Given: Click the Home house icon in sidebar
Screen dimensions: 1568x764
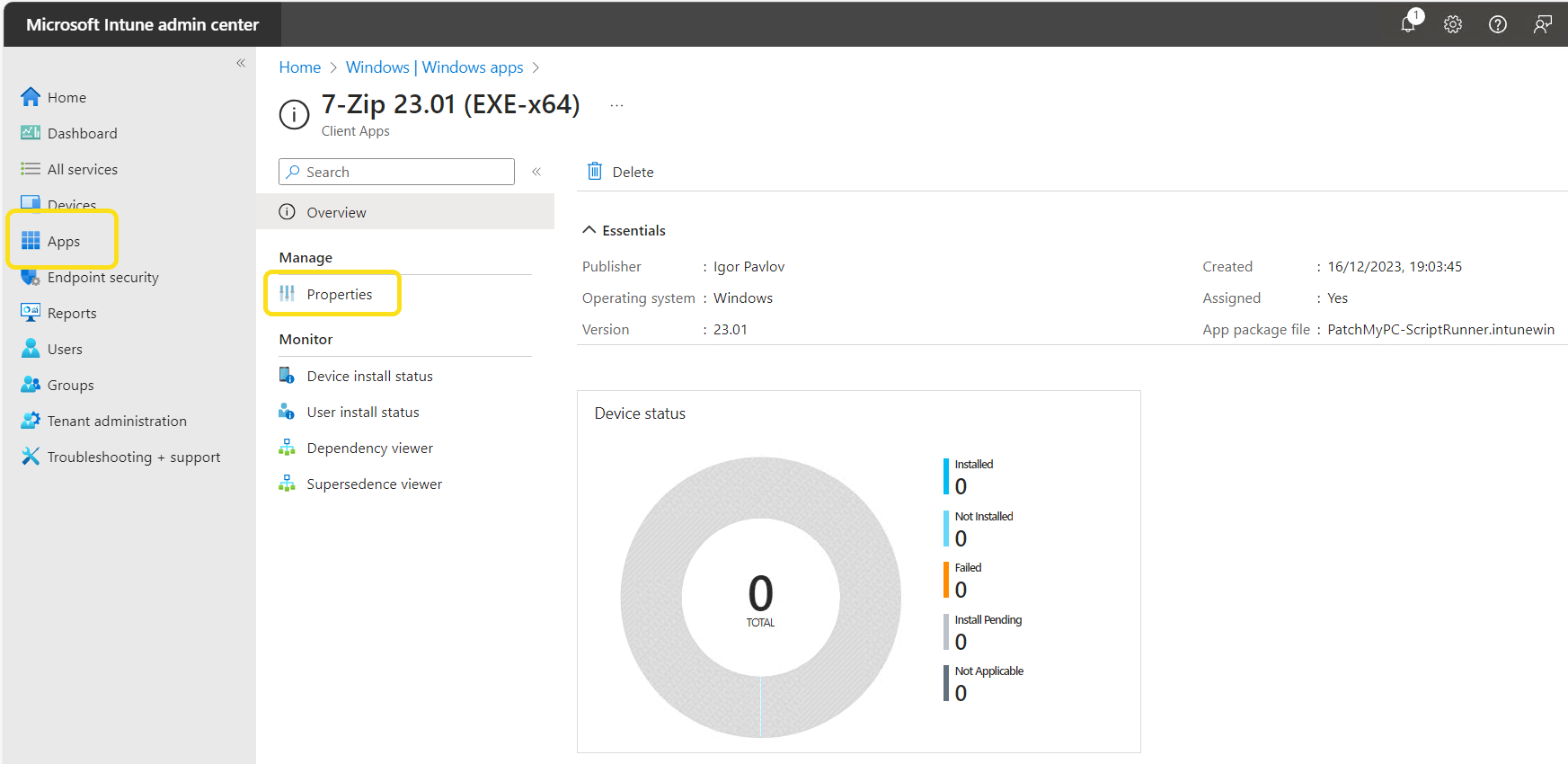Looking at the screenshot, I should pos(31,97).
